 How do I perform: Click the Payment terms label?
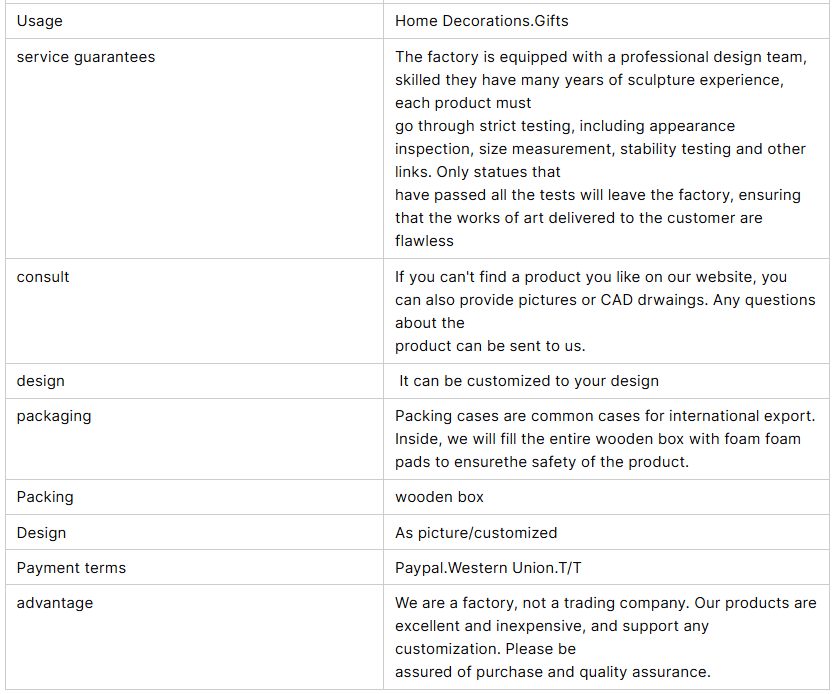(x=71, y=568)
